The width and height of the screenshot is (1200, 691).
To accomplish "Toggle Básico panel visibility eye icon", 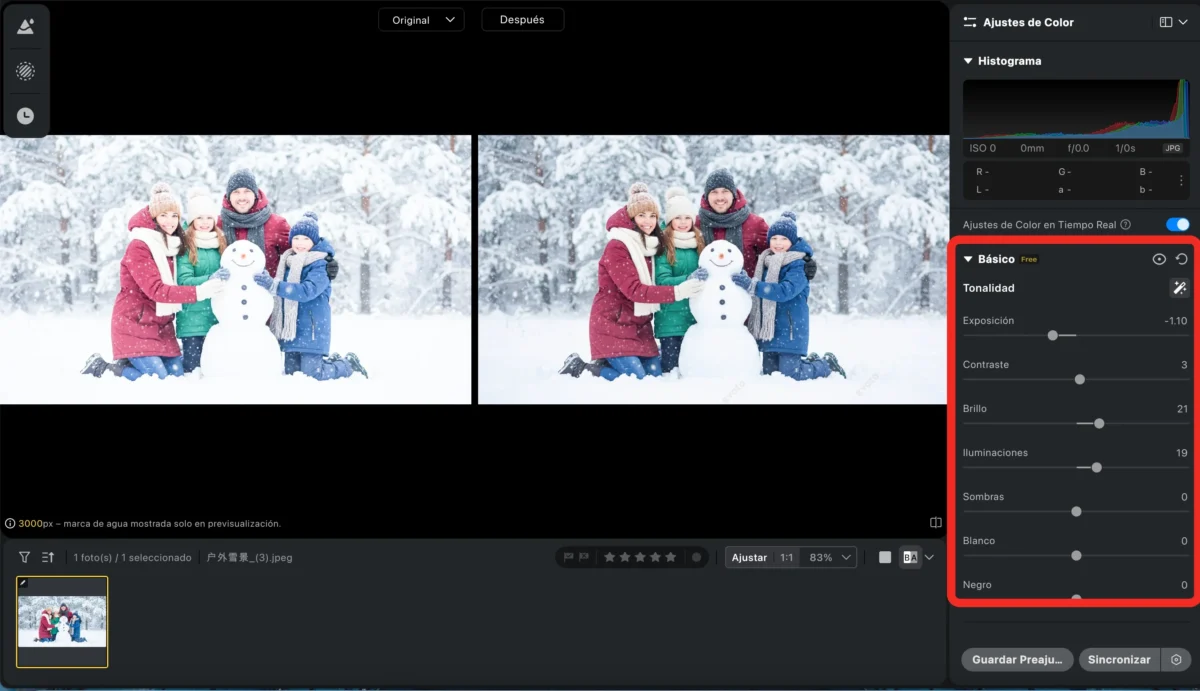I will (x=1159, y=259).
